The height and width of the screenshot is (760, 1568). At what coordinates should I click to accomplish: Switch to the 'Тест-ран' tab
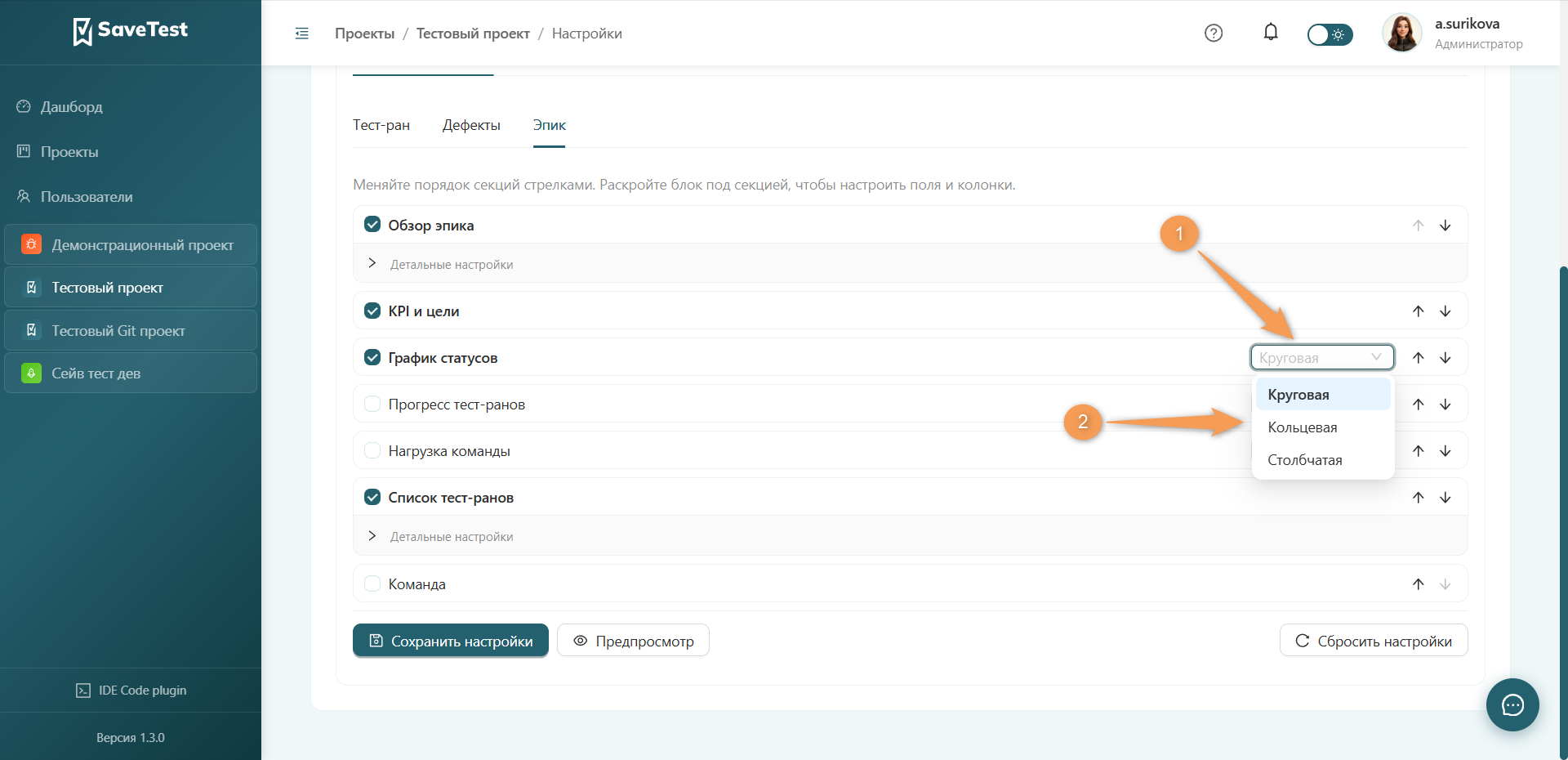pyautogui.click(x=381, y=125)
